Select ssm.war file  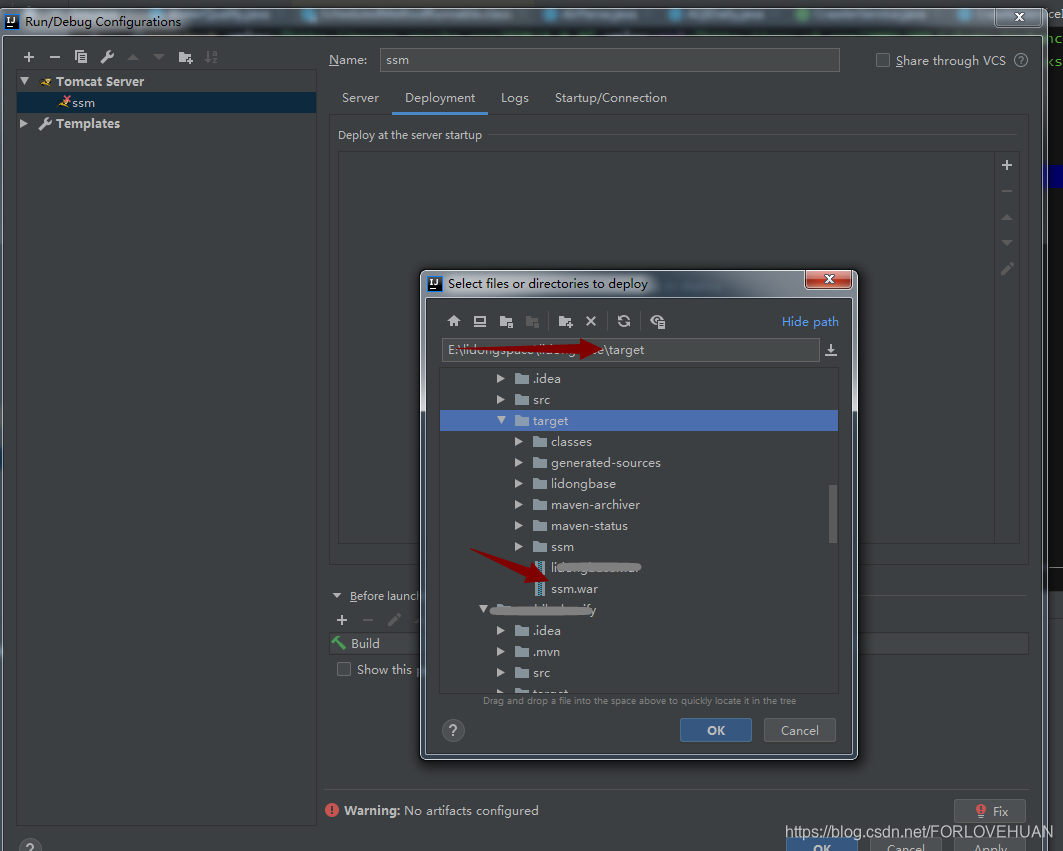click(x=574, y=589)
